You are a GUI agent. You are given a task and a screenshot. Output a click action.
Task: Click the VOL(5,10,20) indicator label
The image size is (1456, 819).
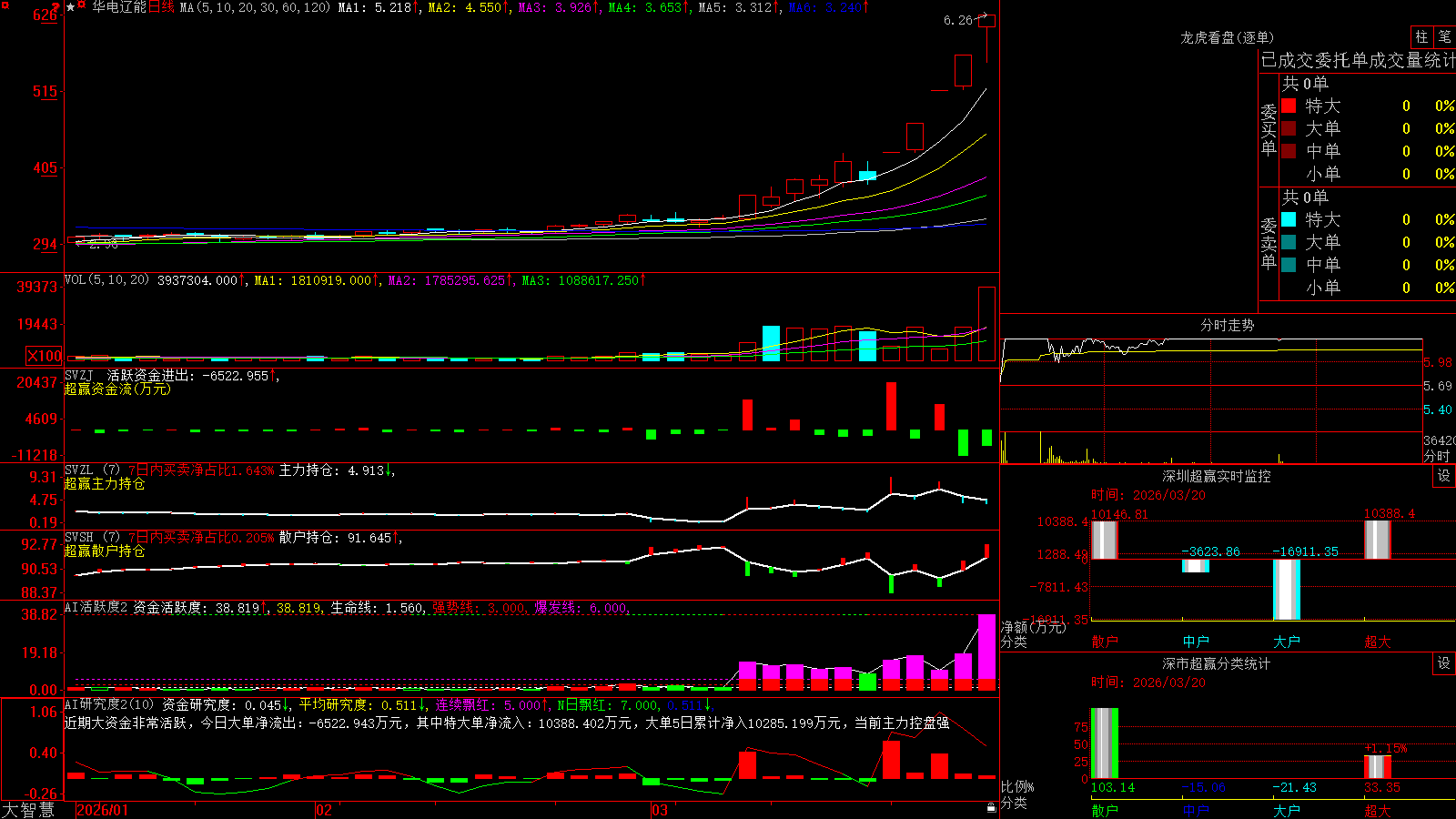(x=106, y=280)
